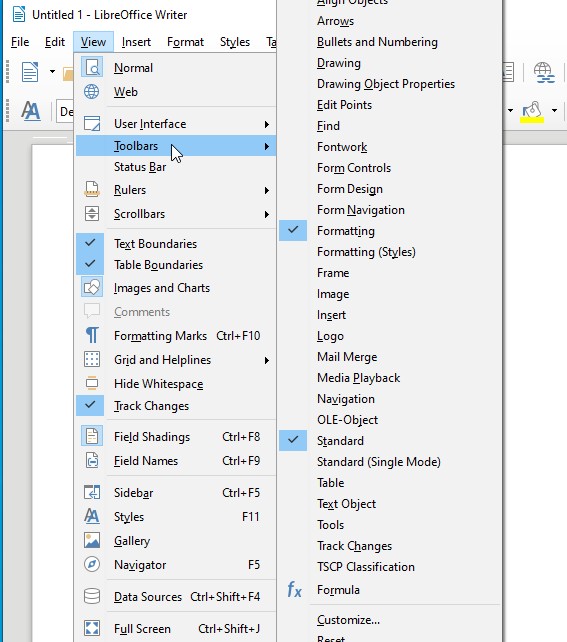Image resolution: width=567 pixels, height=642 pixels.
Task: Expand the Grid and Helplines submenu arrow
Action: click(267, 360)
